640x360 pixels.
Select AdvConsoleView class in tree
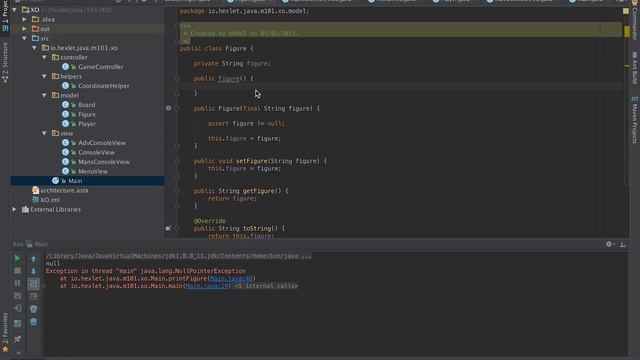point(102,143)
